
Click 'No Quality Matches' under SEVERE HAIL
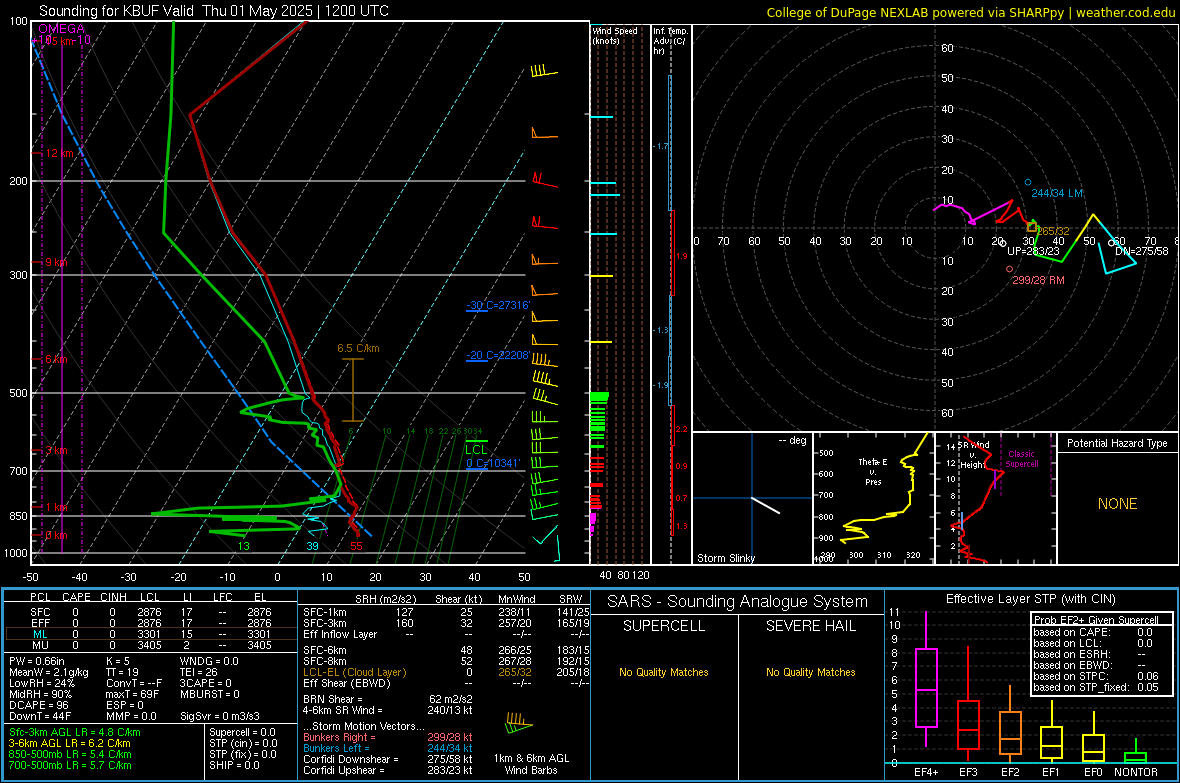click(810, 672)
